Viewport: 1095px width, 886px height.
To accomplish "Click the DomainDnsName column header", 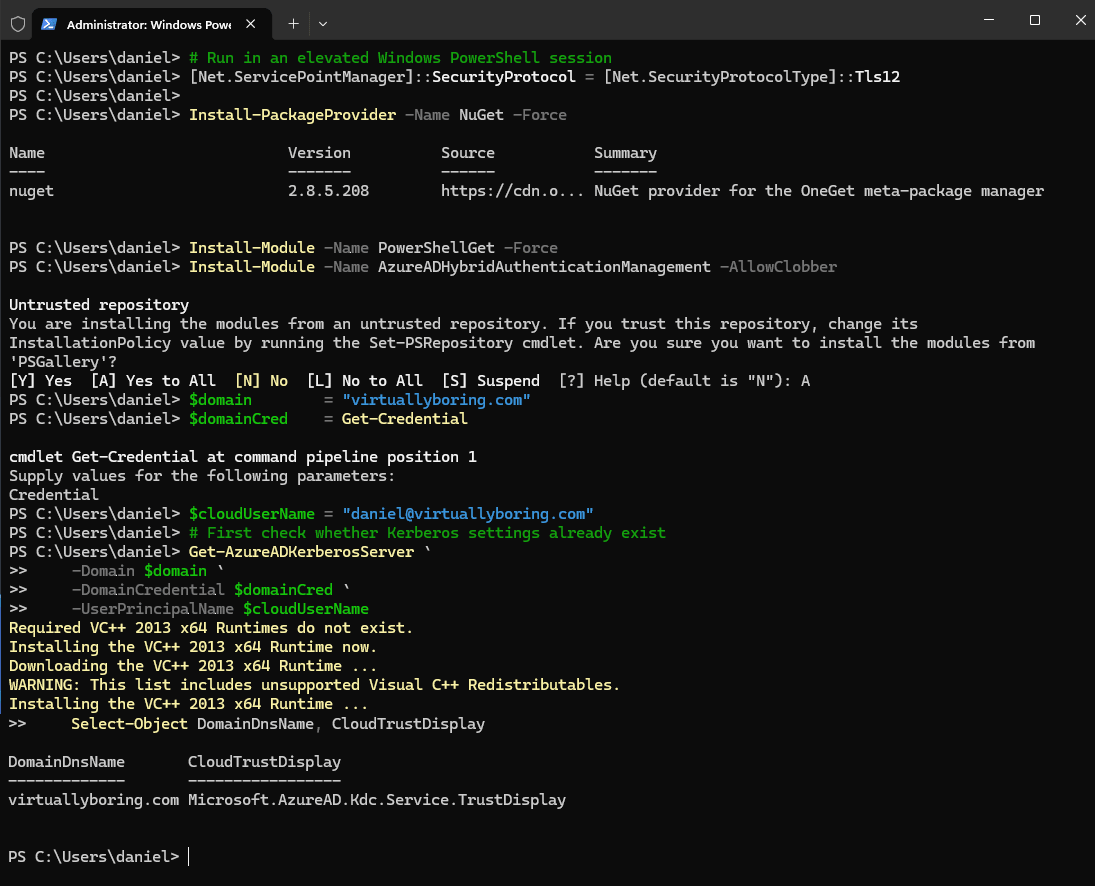I will 66,762.
